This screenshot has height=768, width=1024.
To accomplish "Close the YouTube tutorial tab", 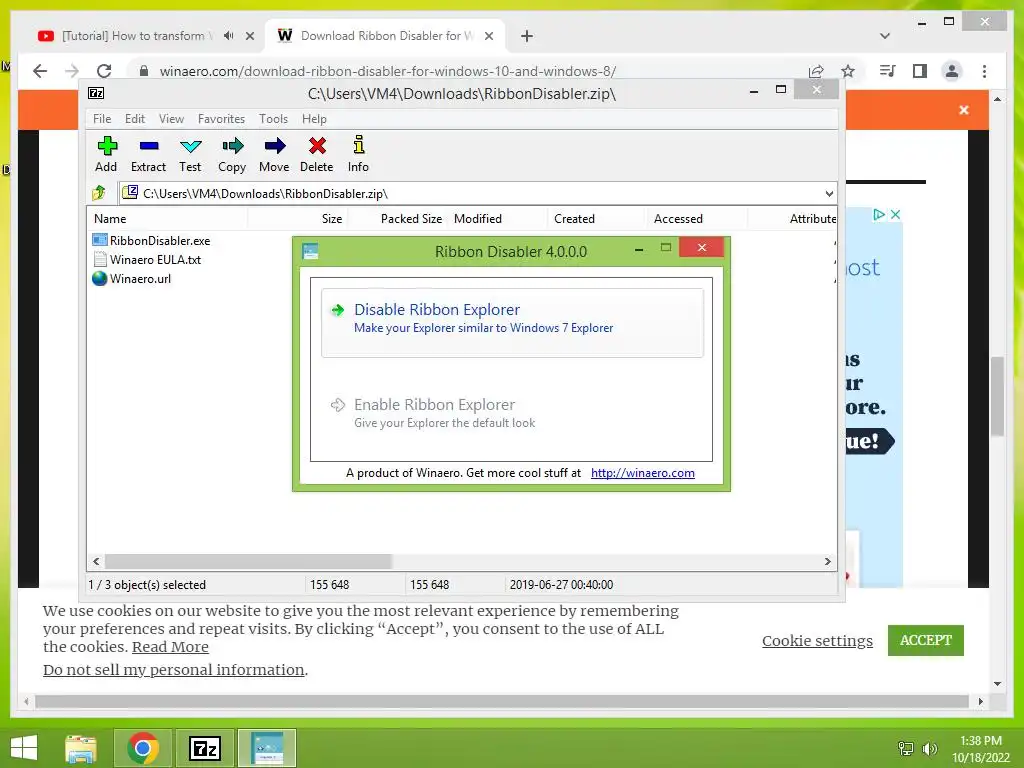I will click(x=249, y=36).
